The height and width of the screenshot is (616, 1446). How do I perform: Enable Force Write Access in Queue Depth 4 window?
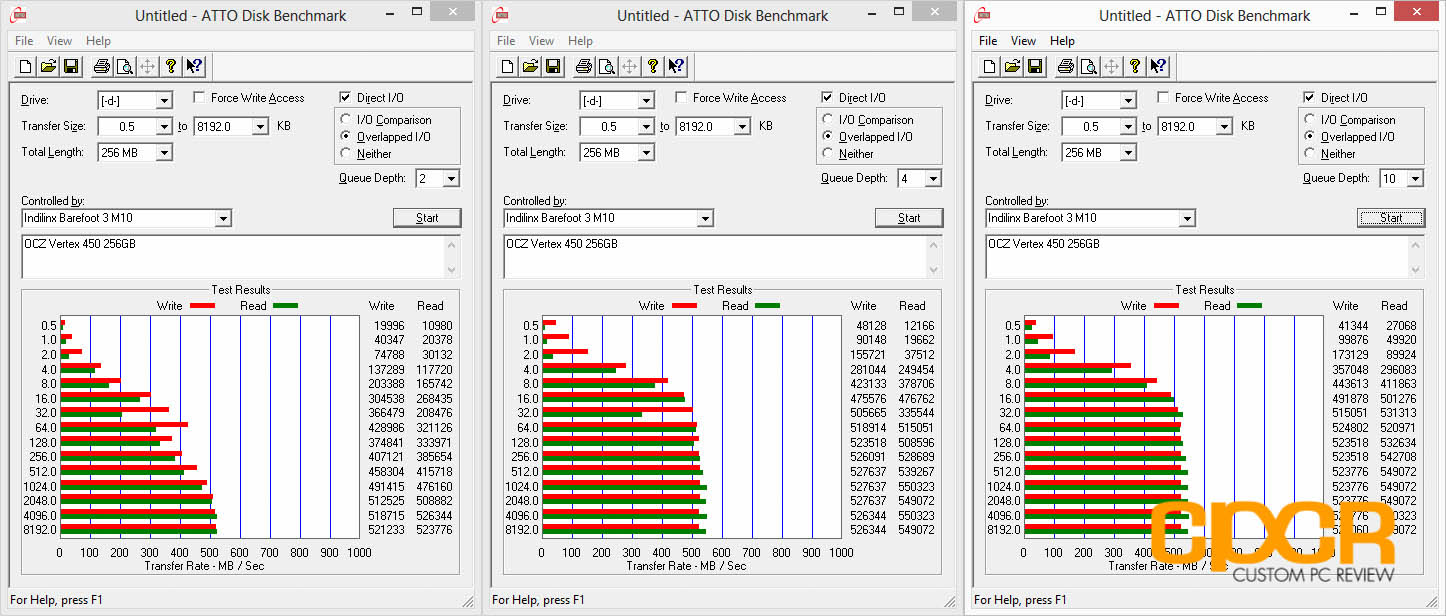[681, 98]
